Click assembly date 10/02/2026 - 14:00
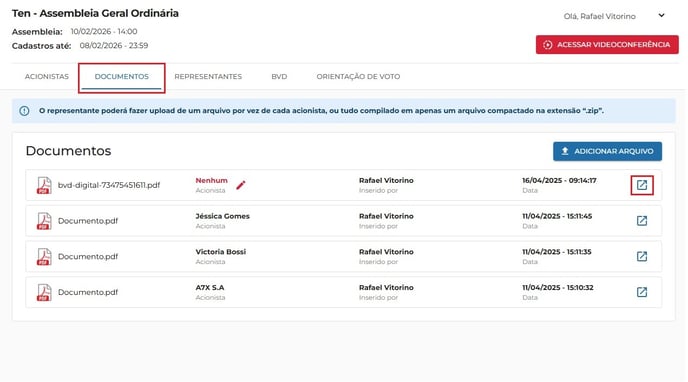This screenshot has height=382, width=688. (x=104, y=32)
